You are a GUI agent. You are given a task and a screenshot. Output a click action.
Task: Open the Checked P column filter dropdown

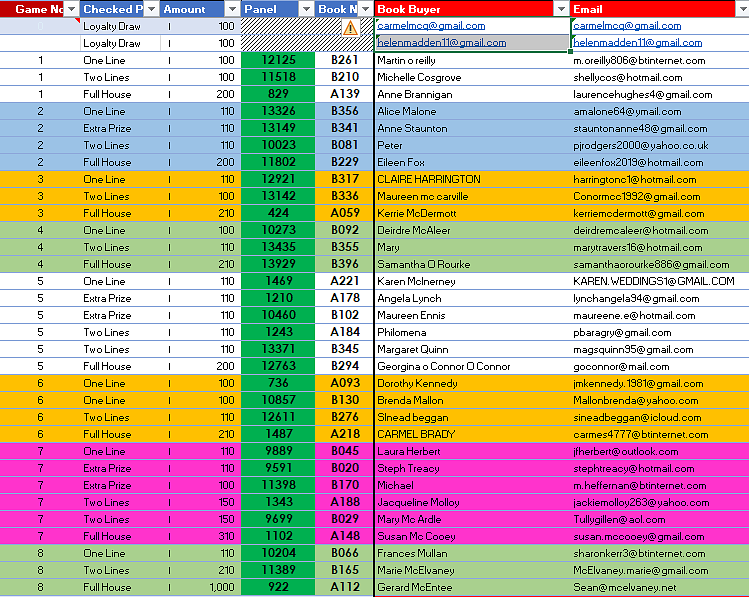[151, 9]
